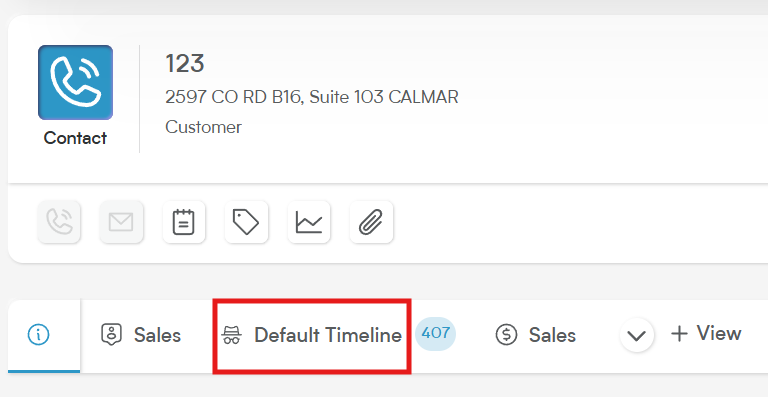Click the paperclip attachments icon
This screenshot has height=397, width=768.
point(371,222)
